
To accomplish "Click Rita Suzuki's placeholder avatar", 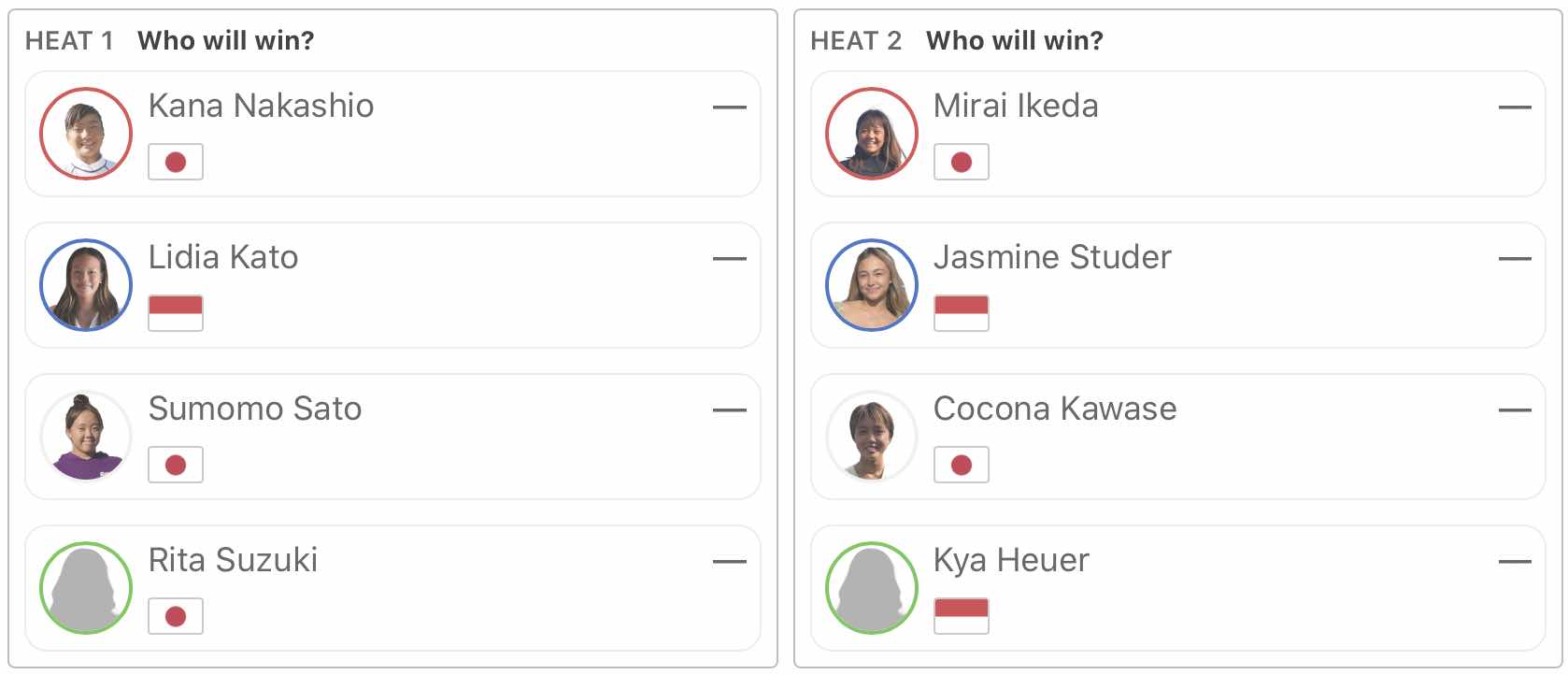I will pos(86,588).
